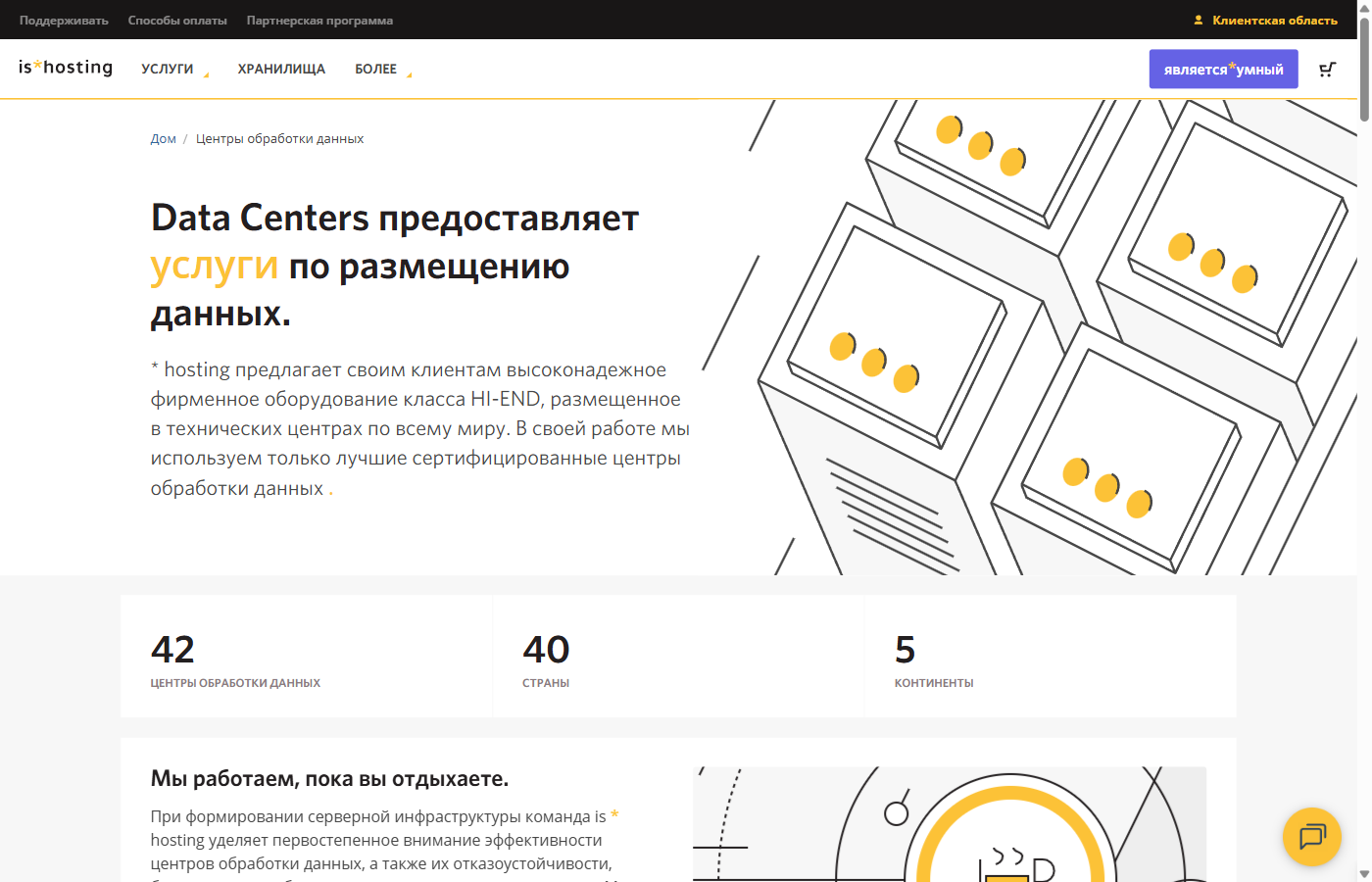Go to is*hosting home logo
The height and width of the screenshot is (882, 1372).
[x=66, y=67]
